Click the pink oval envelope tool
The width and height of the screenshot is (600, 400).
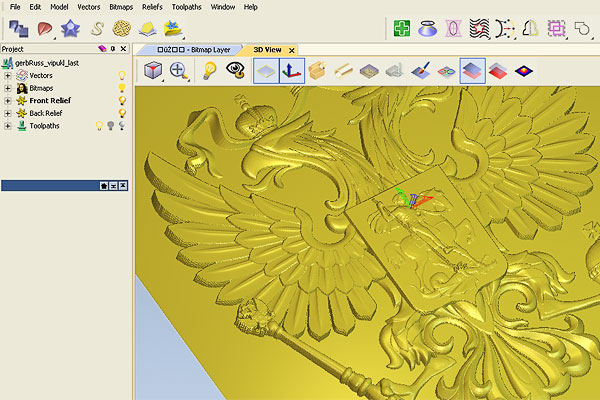453,29
